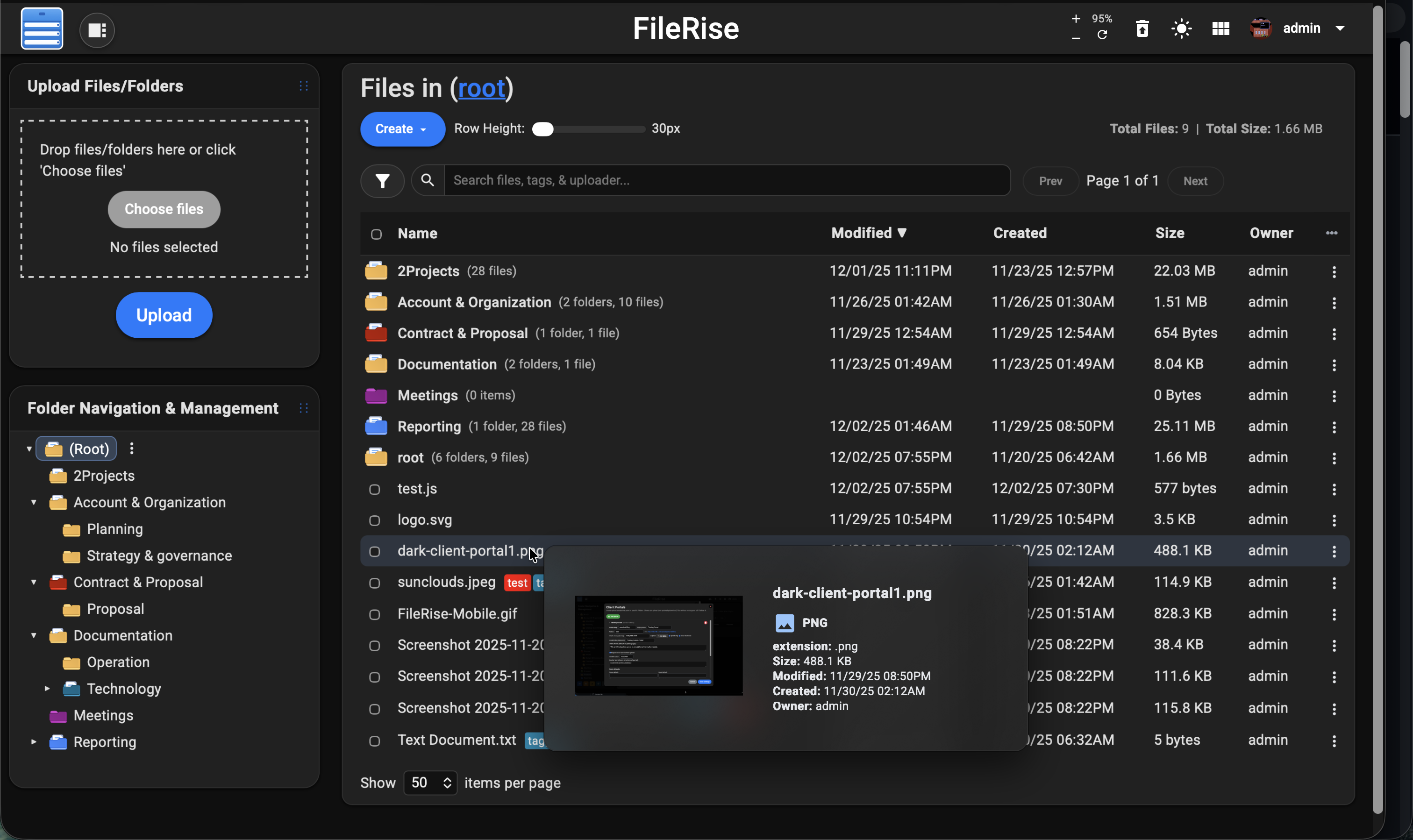Select Strategy & governance folder in tree
Viewport: 1413px width, 840px height.
pos(159,555)
